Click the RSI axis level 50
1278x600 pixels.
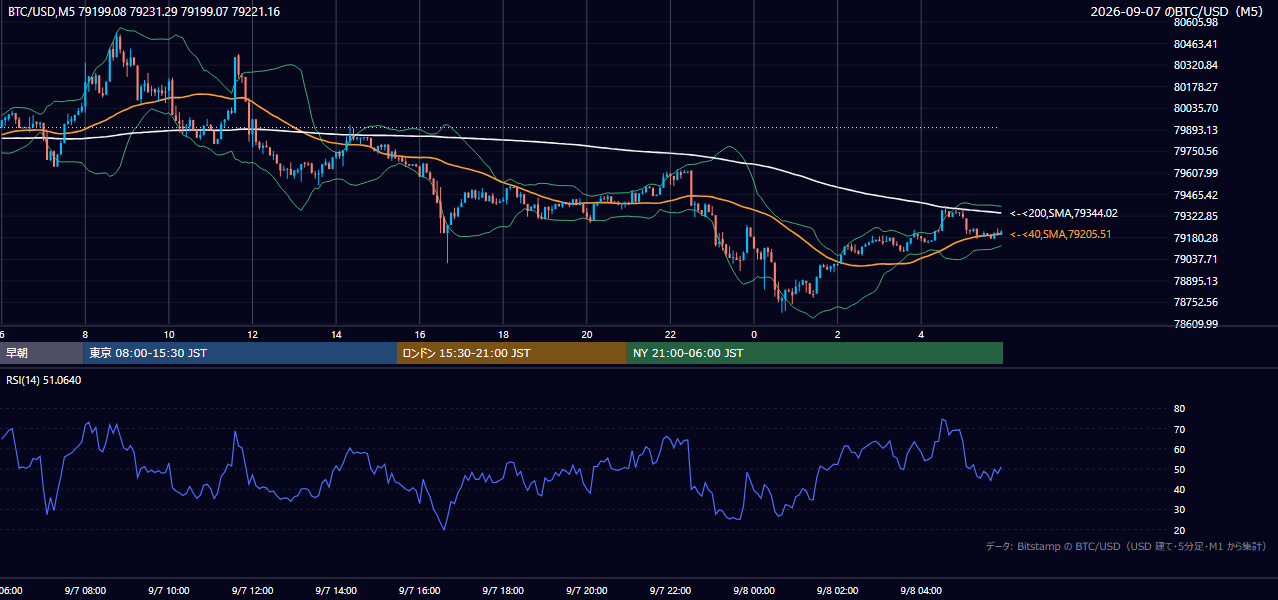click(x=1180, y=469)
